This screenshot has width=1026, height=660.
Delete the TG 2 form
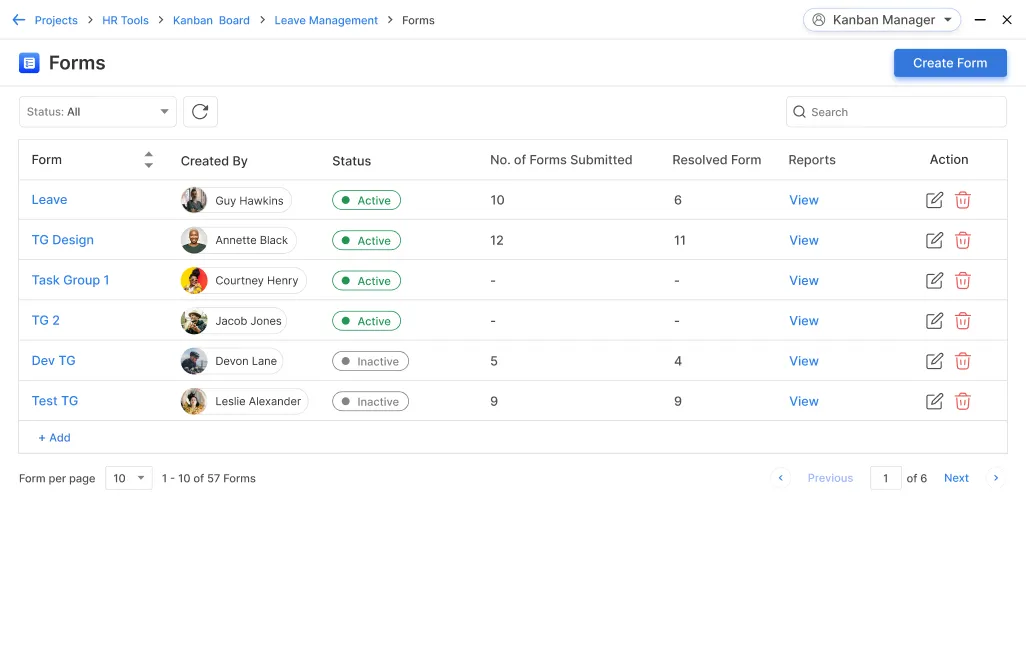[x=962, y=321]
